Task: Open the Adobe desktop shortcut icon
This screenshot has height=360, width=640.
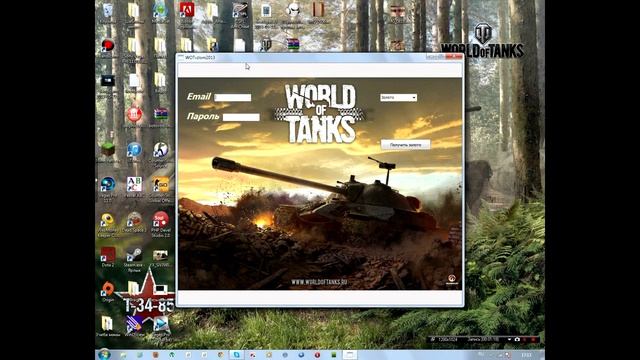Action: pyautogui.click(x=187, y=10)
